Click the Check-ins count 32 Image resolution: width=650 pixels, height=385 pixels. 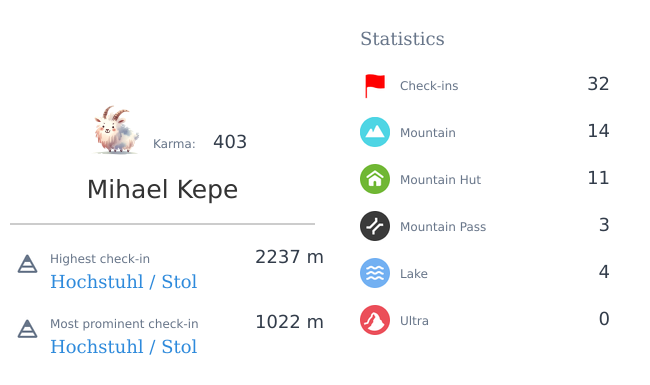click(x=598, y=84)
